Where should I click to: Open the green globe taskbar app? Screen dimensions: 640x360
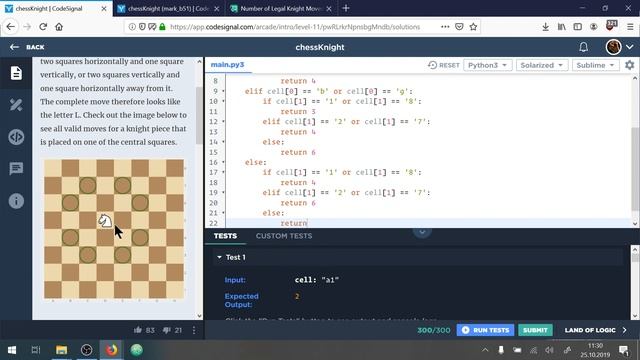pyautogui.click(x=136, y=350)
